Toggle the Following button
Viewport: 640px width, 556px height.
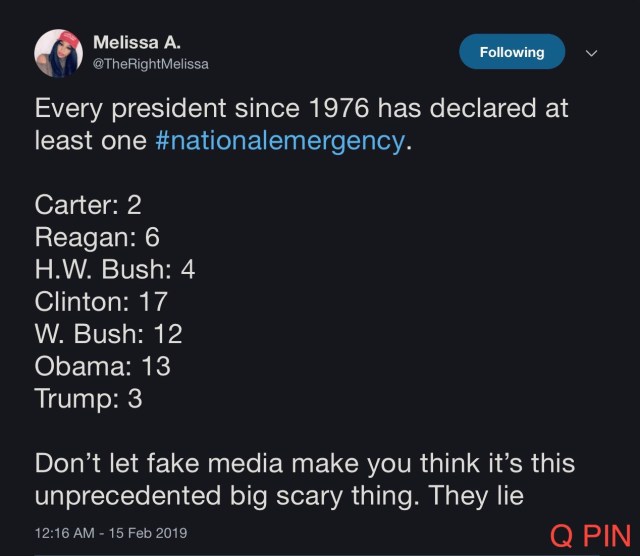[512, 52]
